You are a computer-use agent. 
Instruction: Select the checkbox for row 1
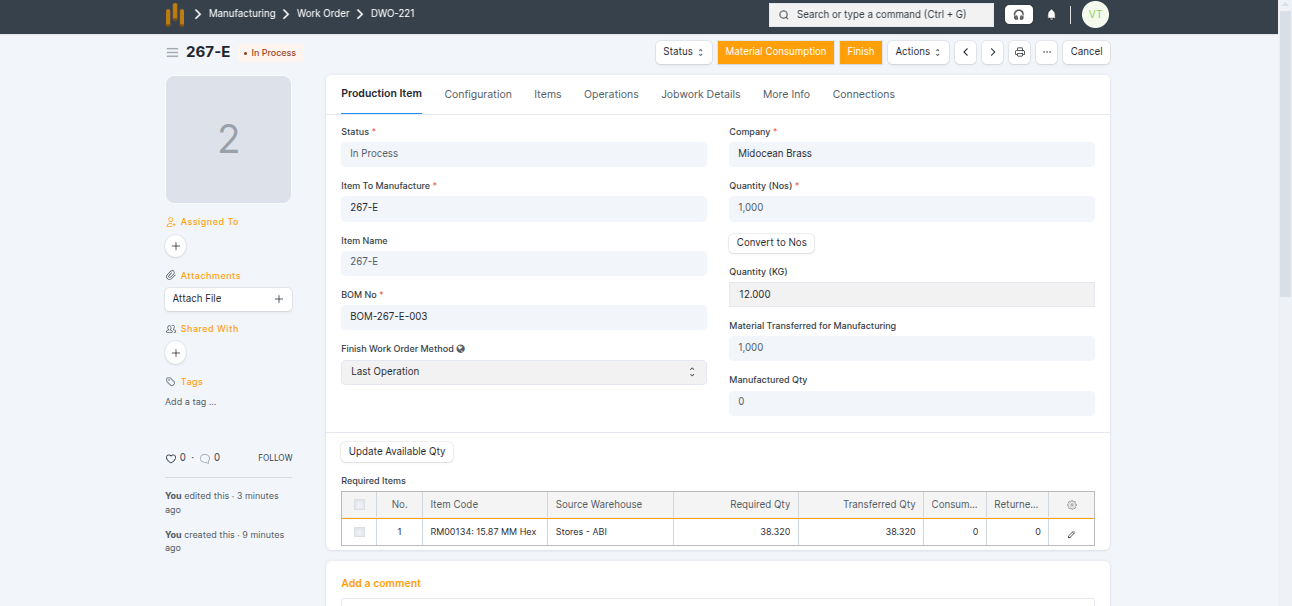359,532
